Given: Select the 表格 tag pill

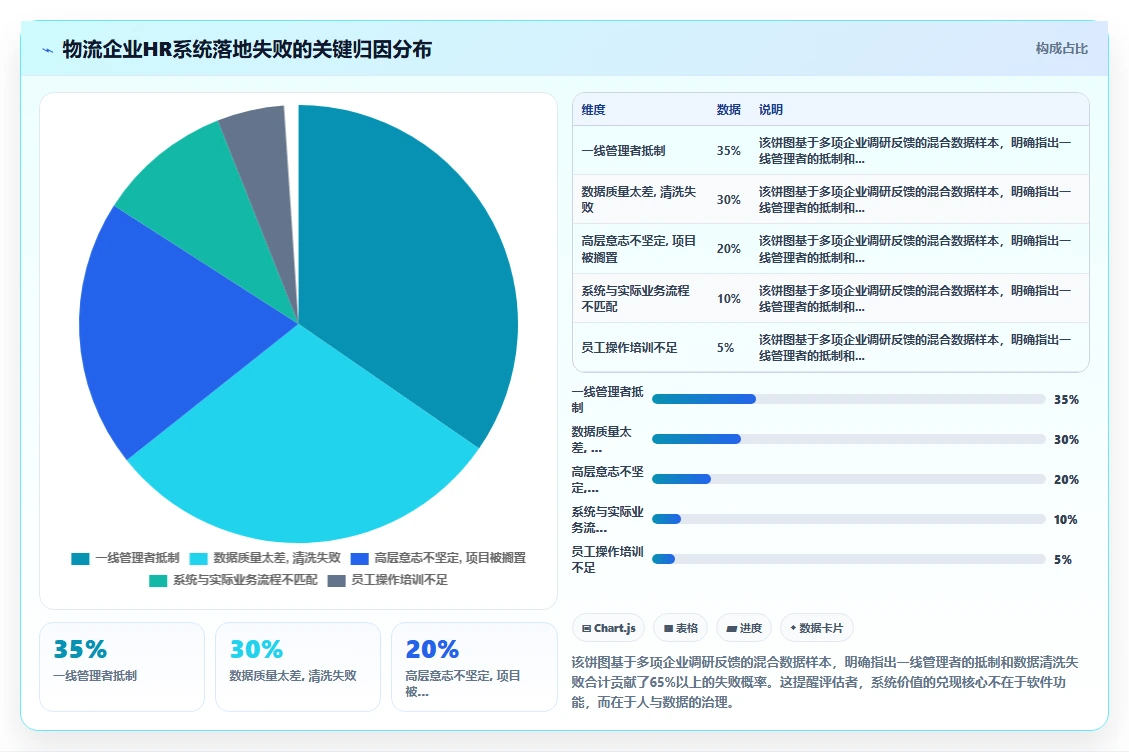Looking at the screenshot, I should [x=680, y=628].
